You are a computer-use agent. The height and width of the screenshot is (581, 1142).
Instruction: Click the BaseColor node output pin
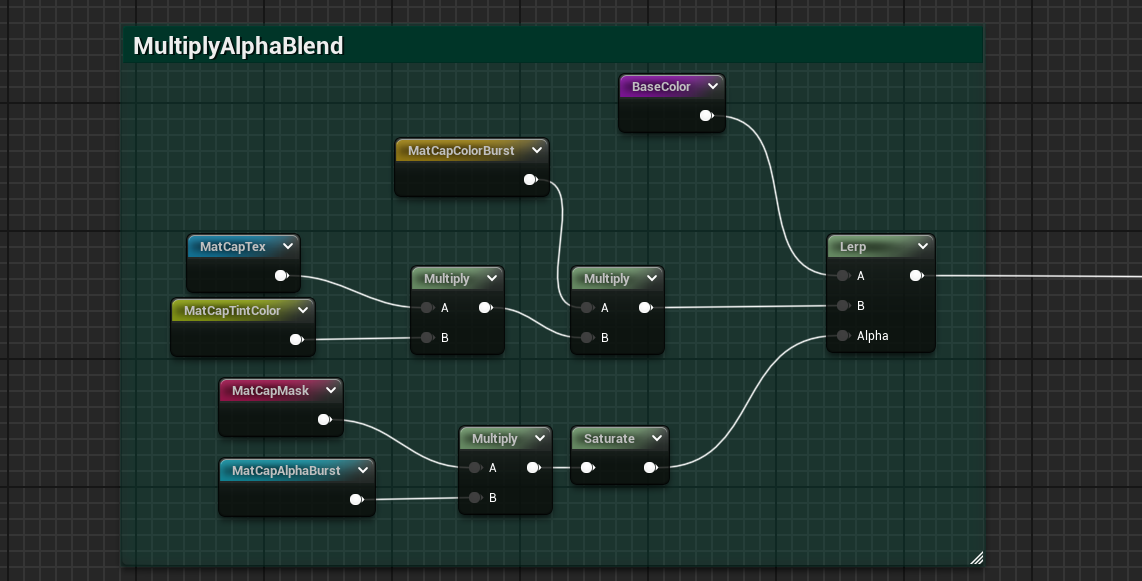[706, 116]
